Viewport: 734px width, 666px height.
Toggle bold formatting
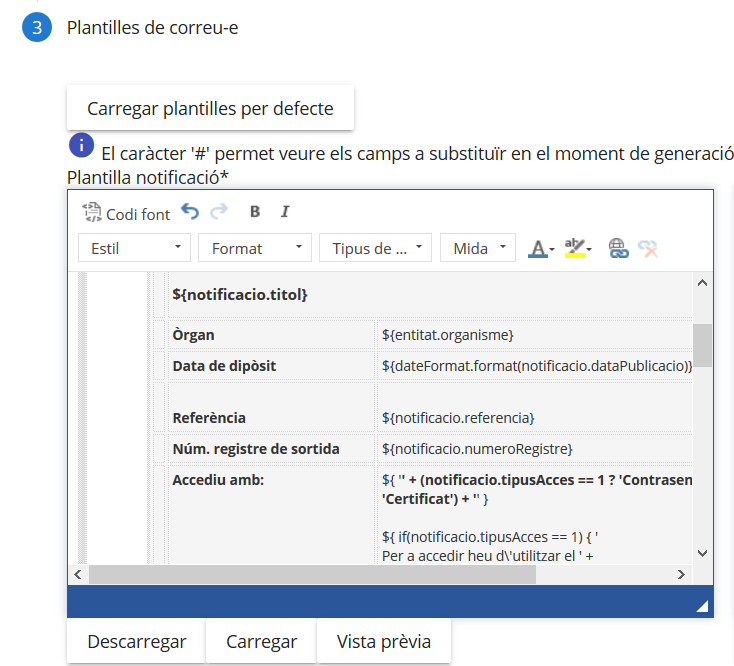pyautogui.click(x=255, y=212)
